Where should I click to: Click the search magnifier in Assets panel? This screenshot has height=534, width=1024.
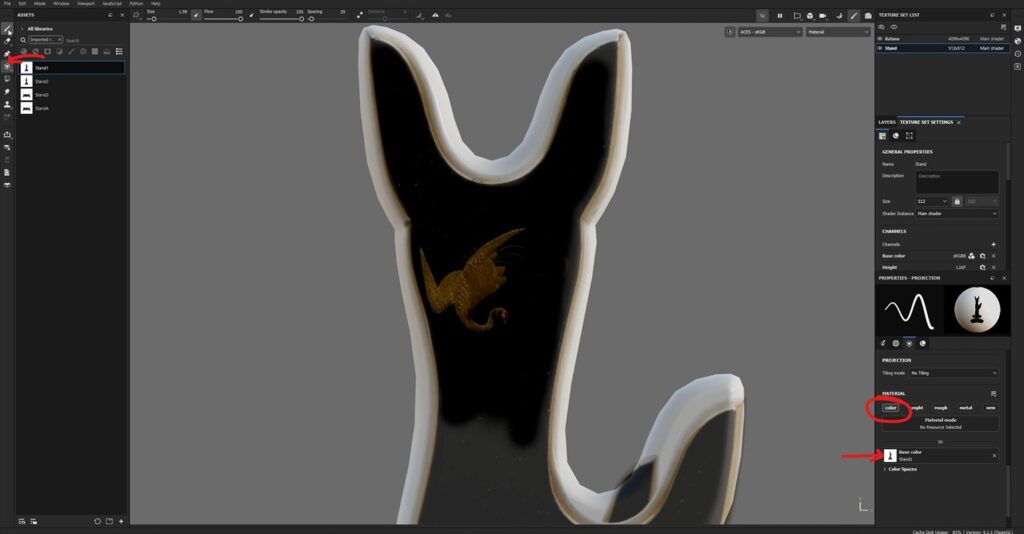[23, 40]
